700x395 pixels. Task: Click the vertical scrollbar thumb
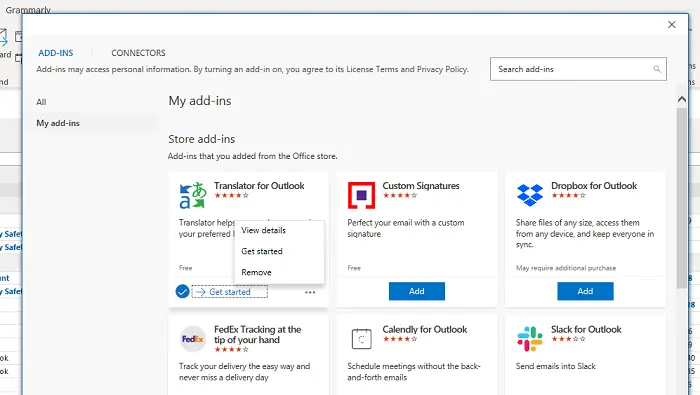682,197
